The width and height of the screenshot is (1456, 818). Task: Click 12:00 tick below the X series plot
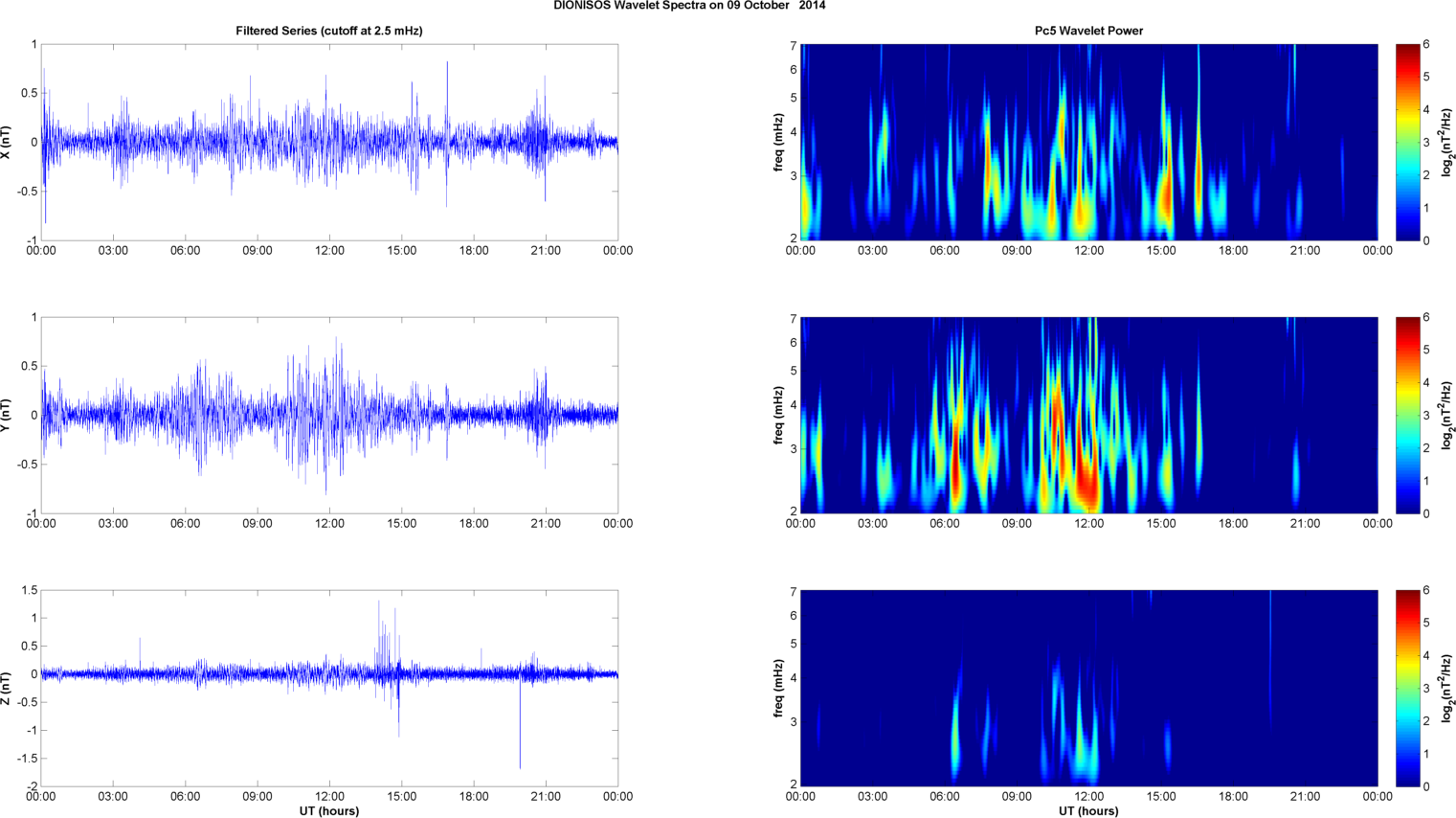pos(329,251)
